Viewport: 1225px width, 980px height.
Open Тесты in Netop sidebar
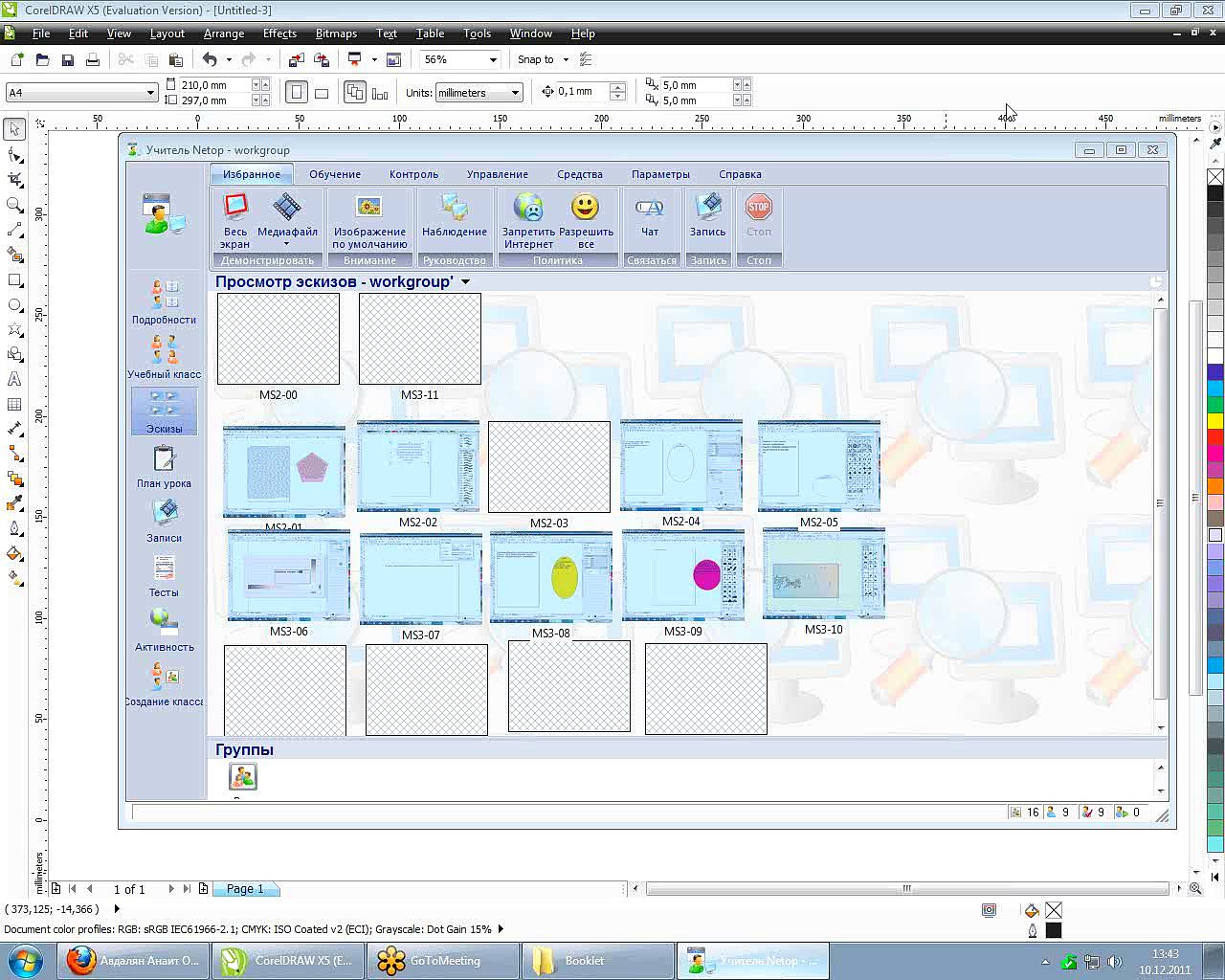pyautogui.click(x=164, y=576)
